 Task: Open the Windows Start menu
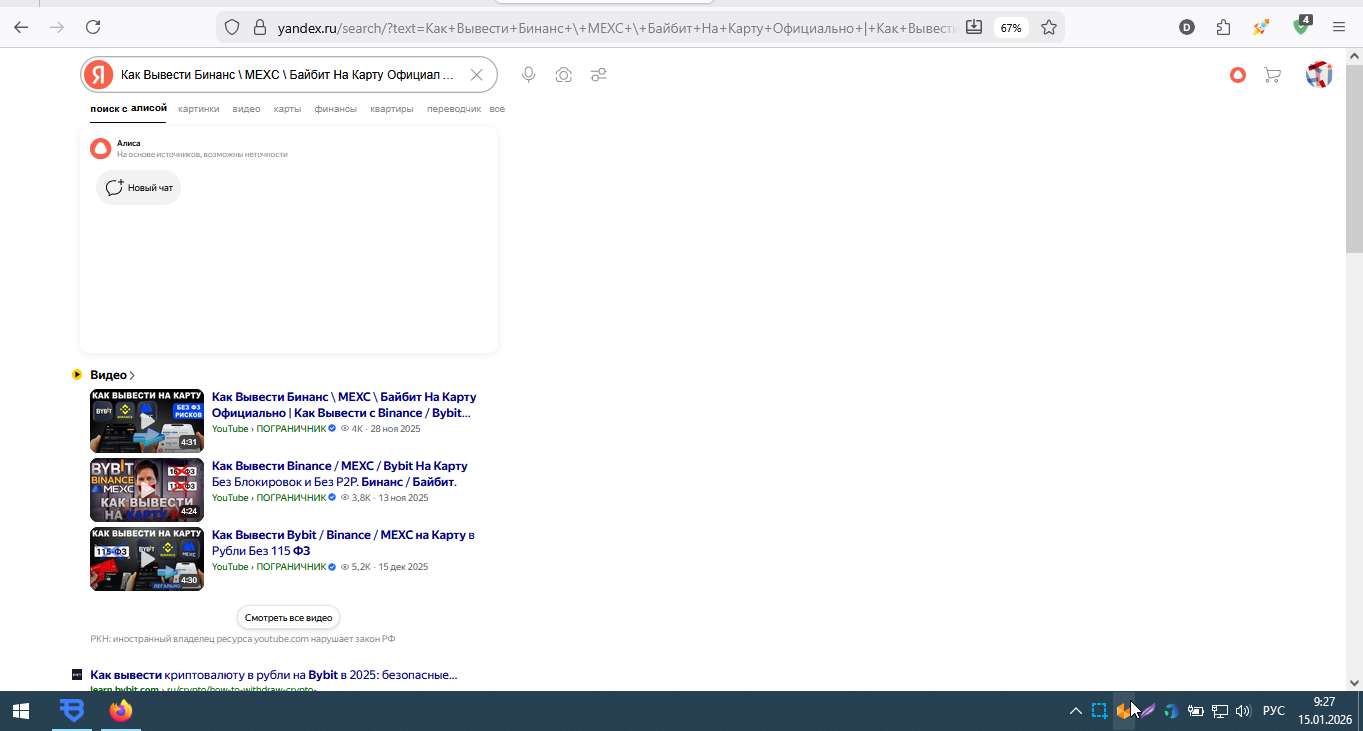click(x=20, y=711)
